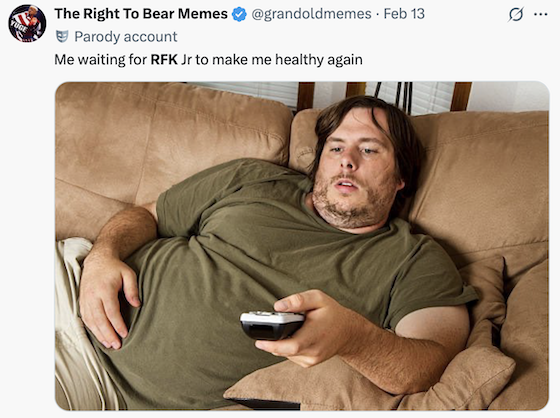Click the bold "RFK" in the post text
Image resolution: width=560 pixels, height=418 pixels.
point(164,60)
